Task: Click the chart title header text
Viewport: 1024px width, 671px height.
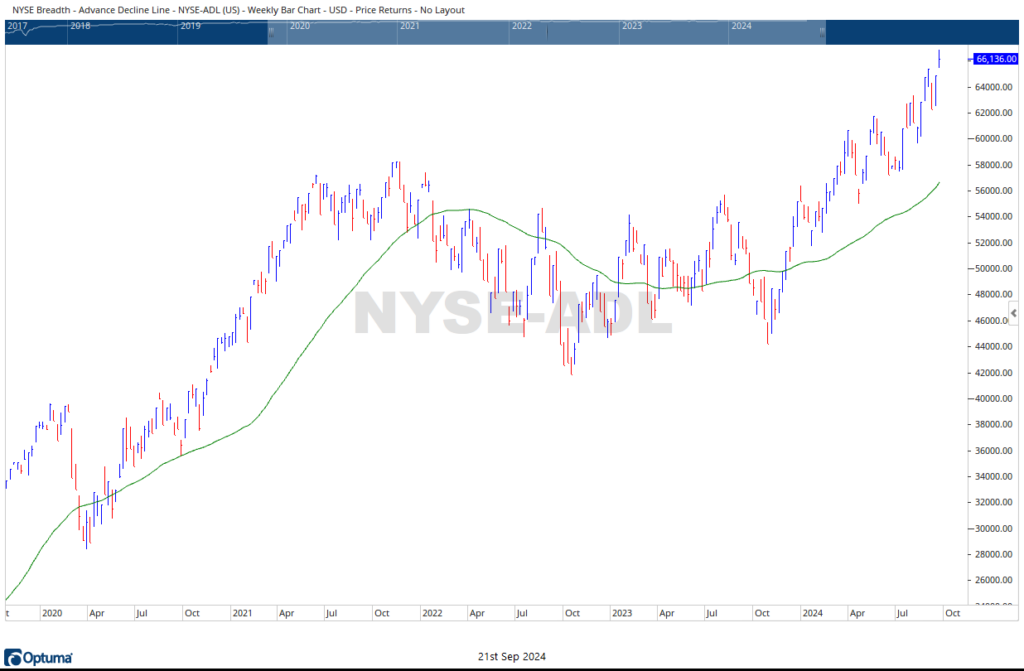Action: [238, 10]
